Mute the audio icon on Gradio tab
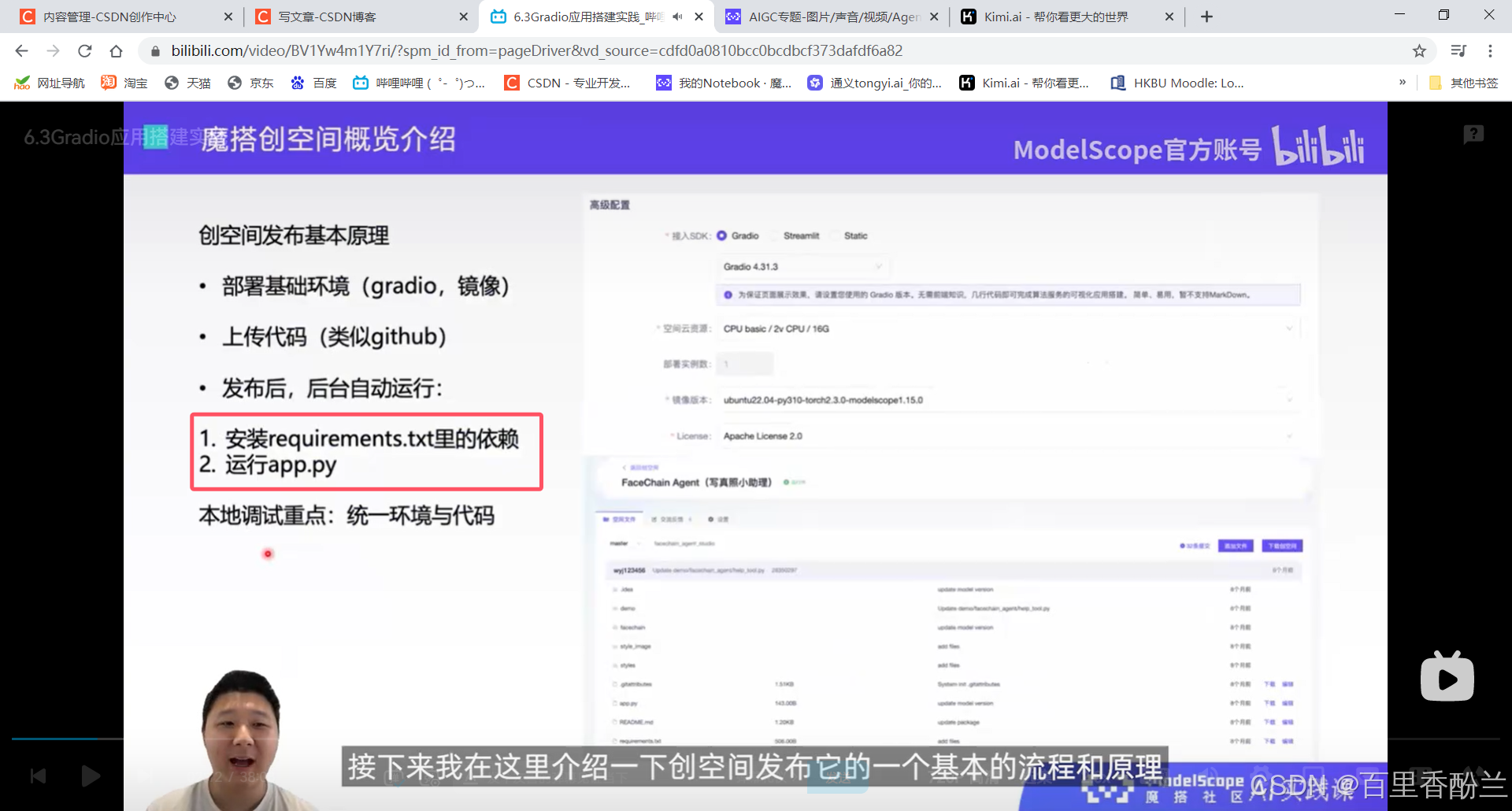Screen dimensions: 1512x811 677,17
